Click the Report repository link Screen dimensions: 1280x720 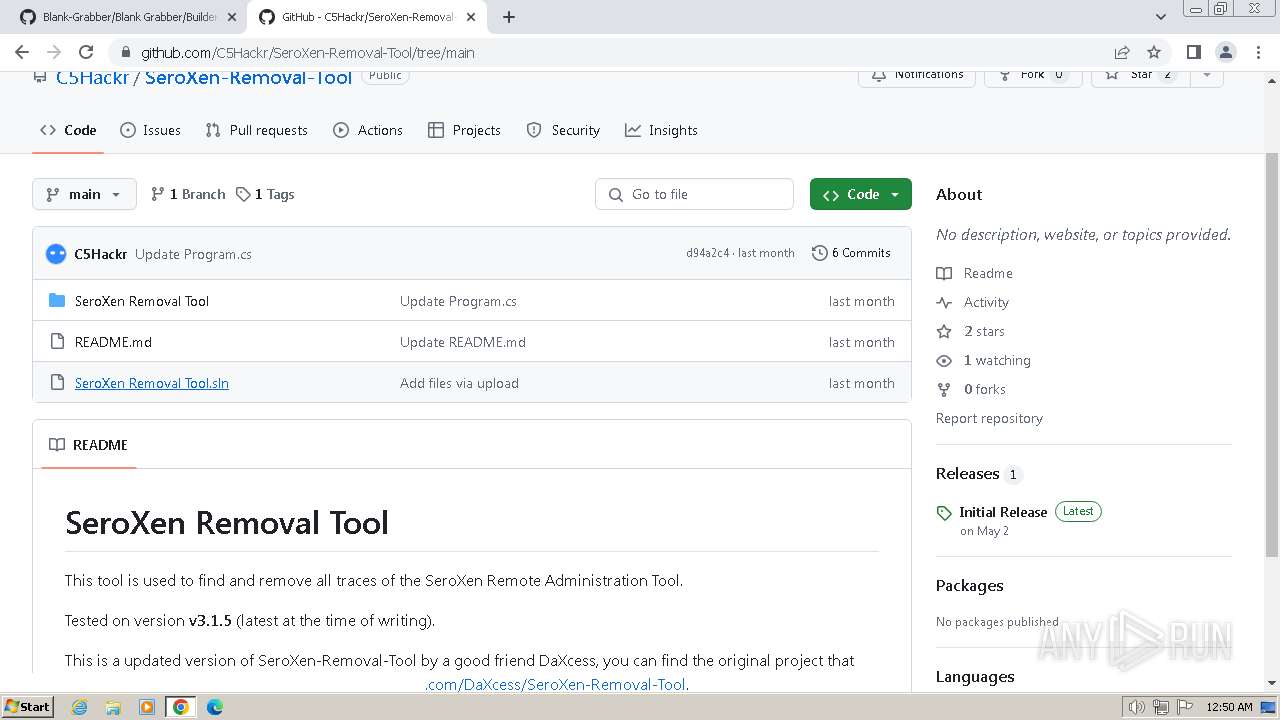point(989,418)
